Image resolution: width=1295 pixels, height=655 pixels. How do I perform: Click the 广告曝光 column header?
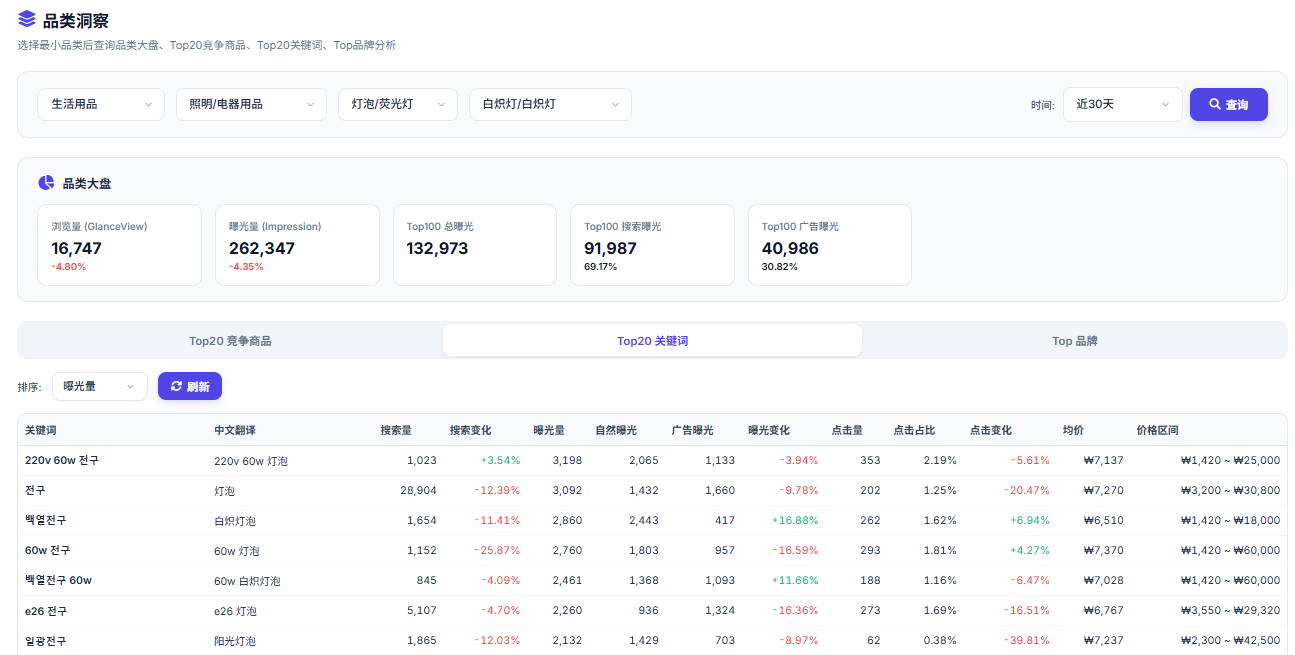pyautogui.click(x=693, y=430)
